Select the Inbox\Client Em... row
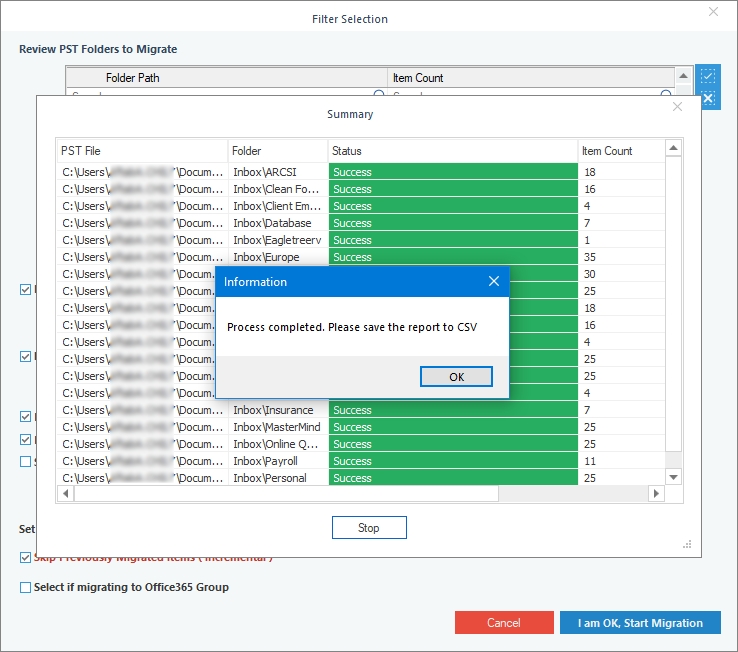 (x=361, y=206)
